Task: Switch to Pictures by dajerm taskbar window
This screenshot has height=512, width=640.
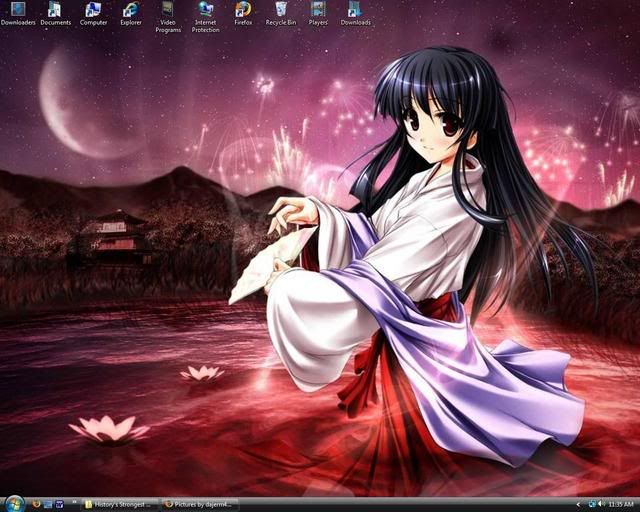Action: click(x=198, y=504)
